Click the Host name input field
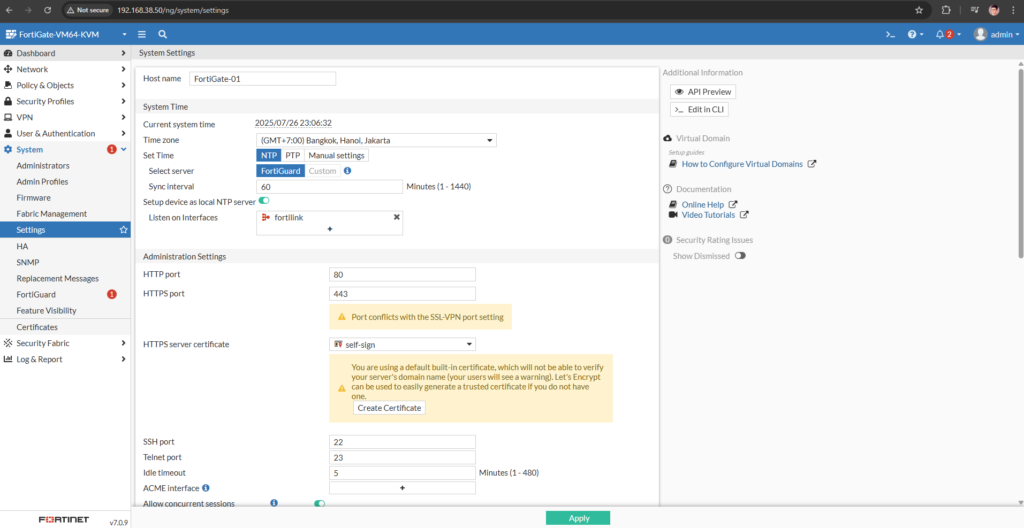This screenshot has width=1024, height=528. pos(263,78)
